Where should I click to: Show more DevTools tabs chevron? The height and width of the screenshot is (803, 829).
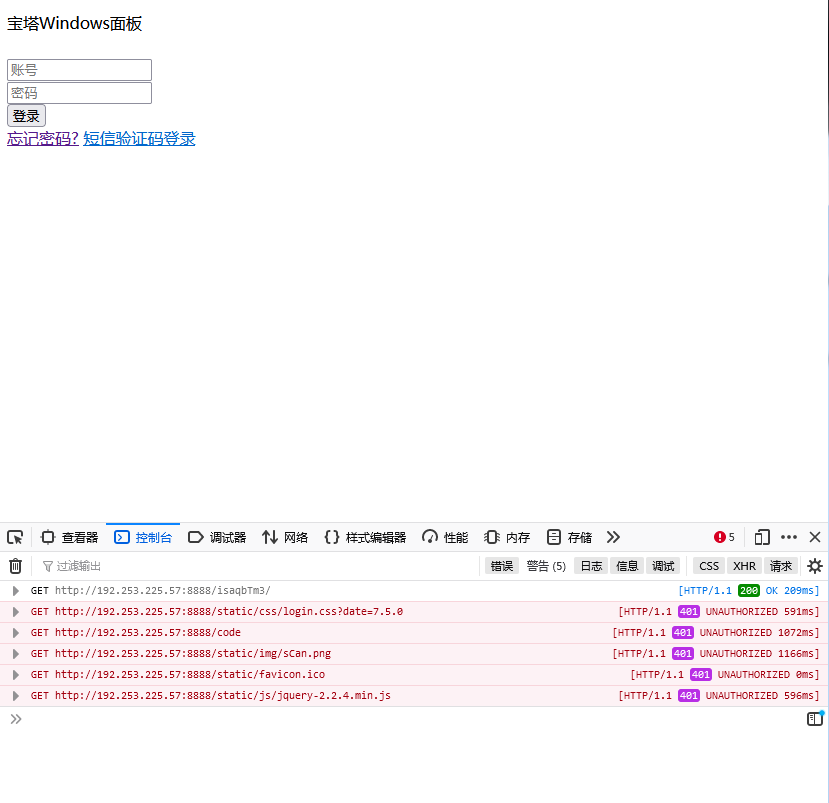point(613,538)
